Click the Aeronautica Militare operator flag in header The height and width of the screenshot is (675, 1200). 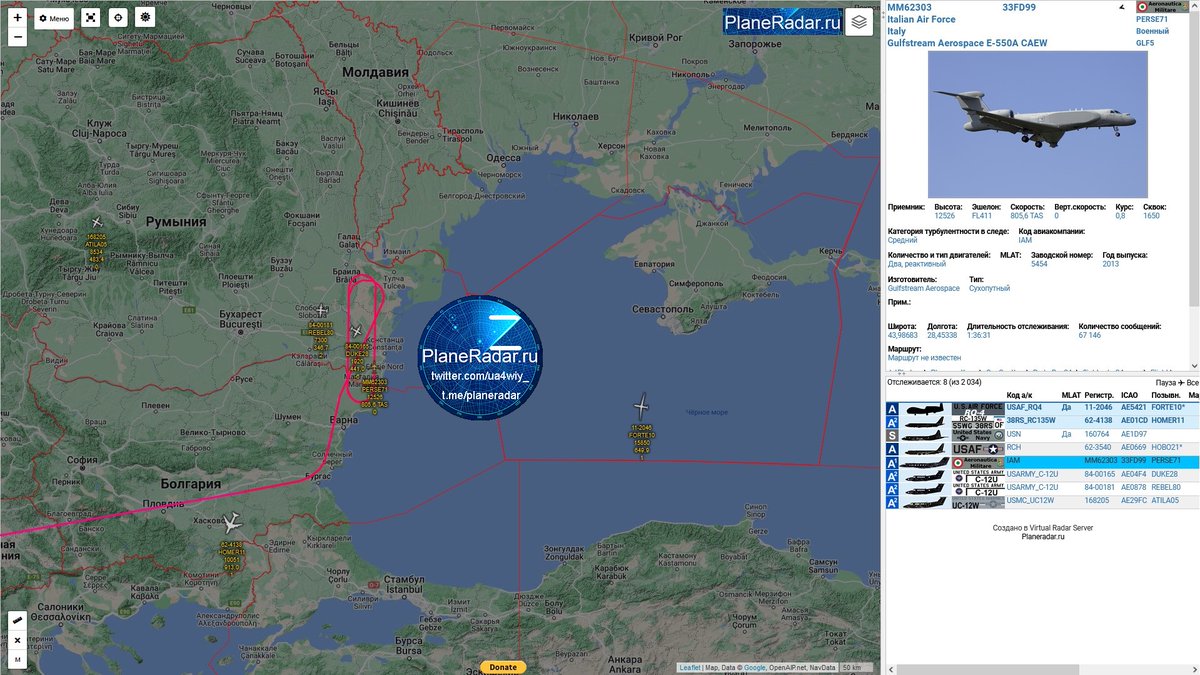click(x=1162, y=8)
